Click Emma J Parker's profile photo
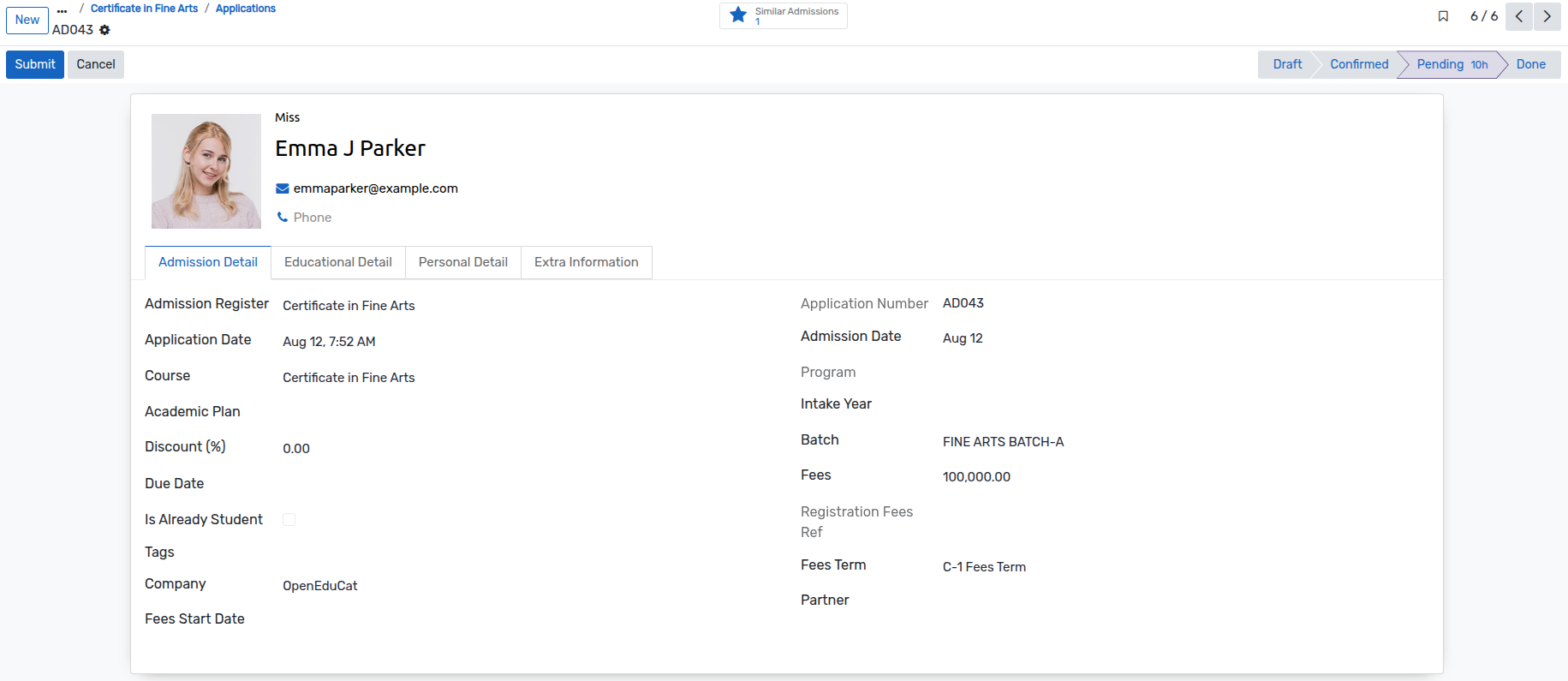Image resolution: width=1568 pixels, height=681 pixels. 206,171
